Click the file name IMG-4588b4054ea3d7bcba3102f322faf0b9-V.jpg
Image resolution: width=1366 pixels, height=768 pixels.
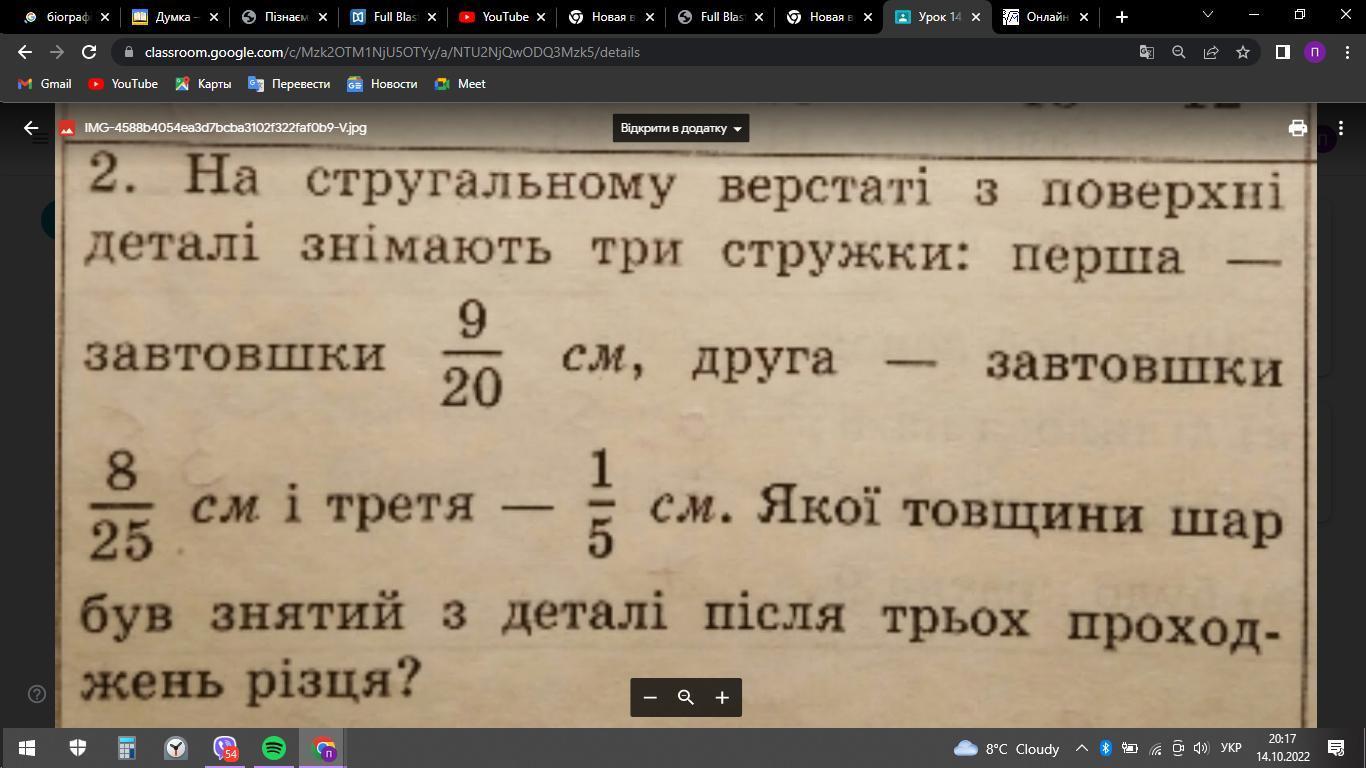(x=225, y=128)
